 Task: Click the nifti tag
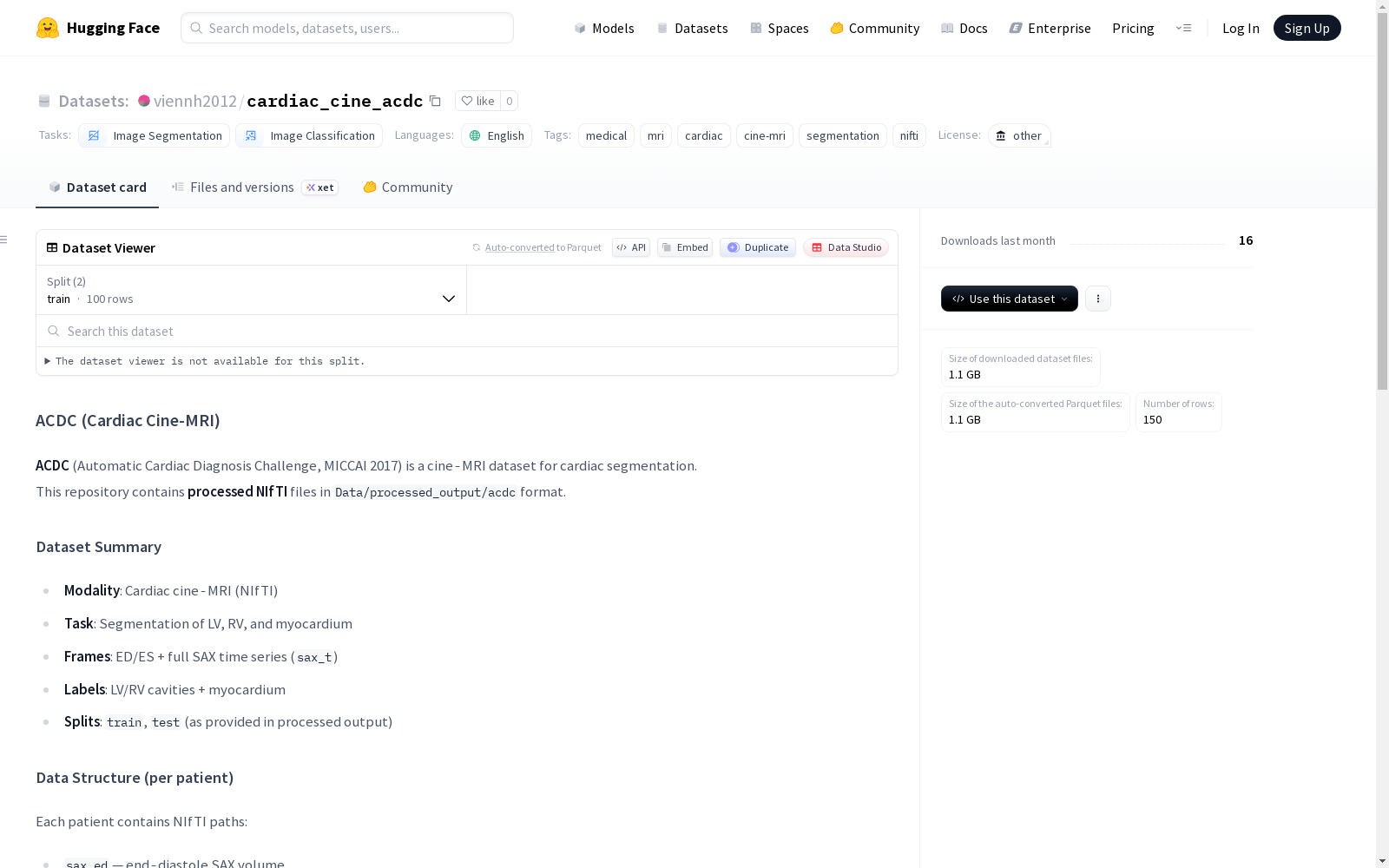(x=909, y=135)
